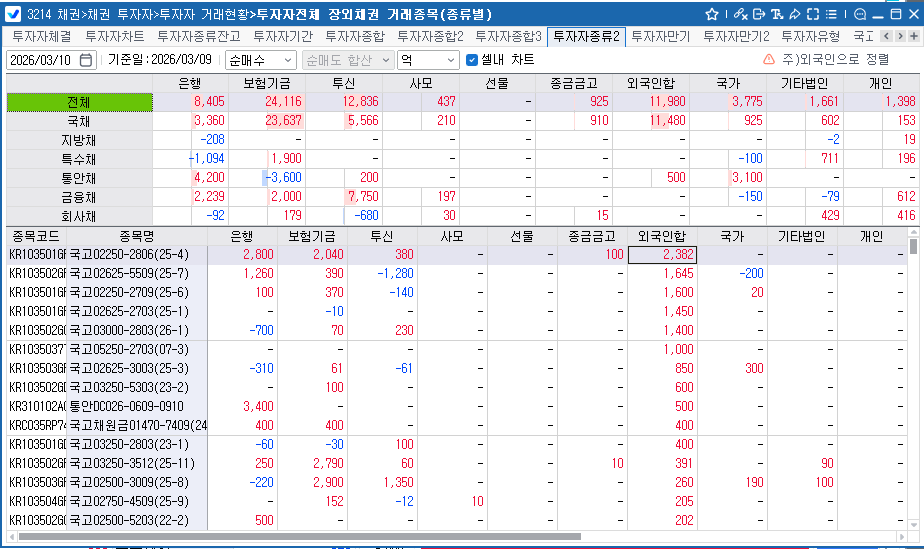This screenshot has width=924, height=549.
Task: Click the 외국인합 column header in lower table
Action: point(662,236)
